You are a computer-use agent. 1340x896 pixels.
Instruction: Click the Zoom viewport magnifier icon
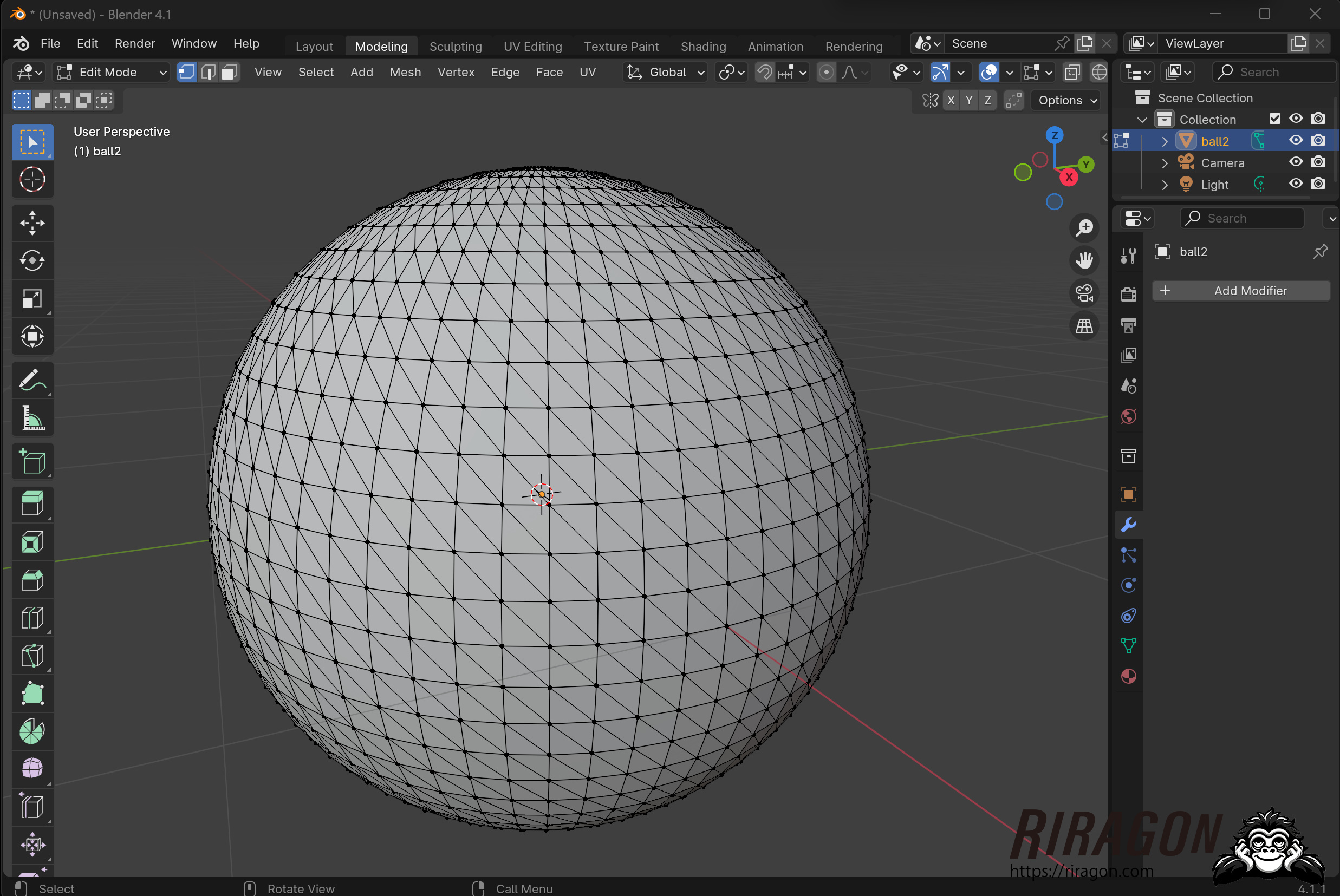(x=1084, y=228)
